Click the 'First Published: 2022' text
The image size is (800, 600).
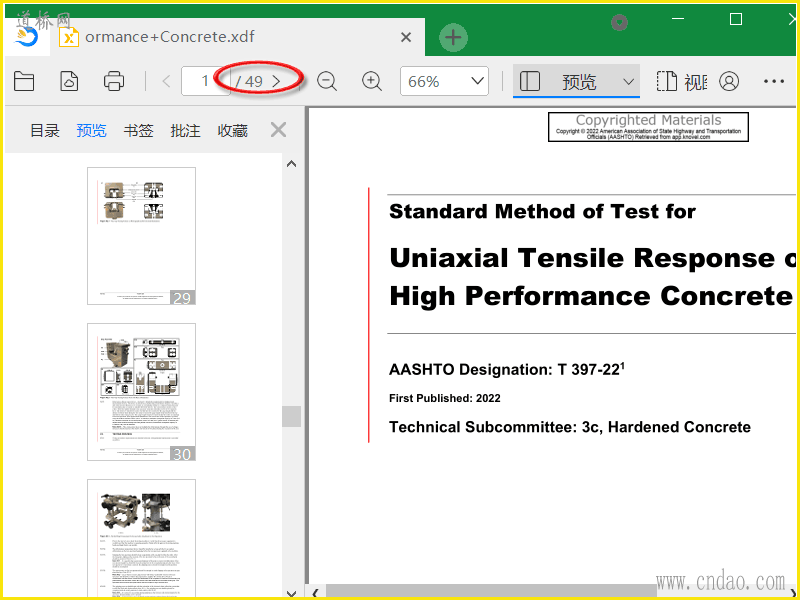click(444, 398)
